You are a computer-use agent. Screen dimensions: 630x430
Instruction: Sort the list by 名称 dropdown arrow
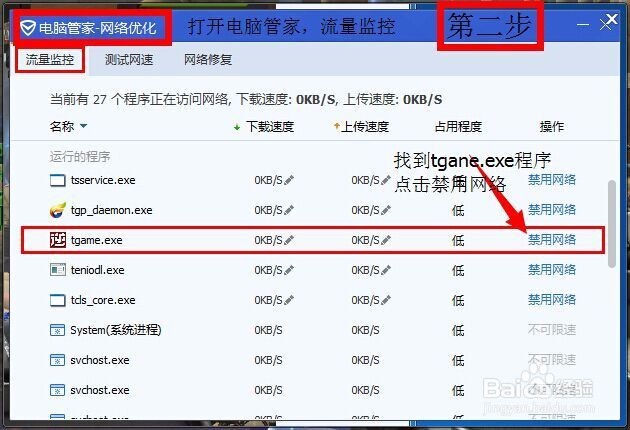[x=84, y=126]
